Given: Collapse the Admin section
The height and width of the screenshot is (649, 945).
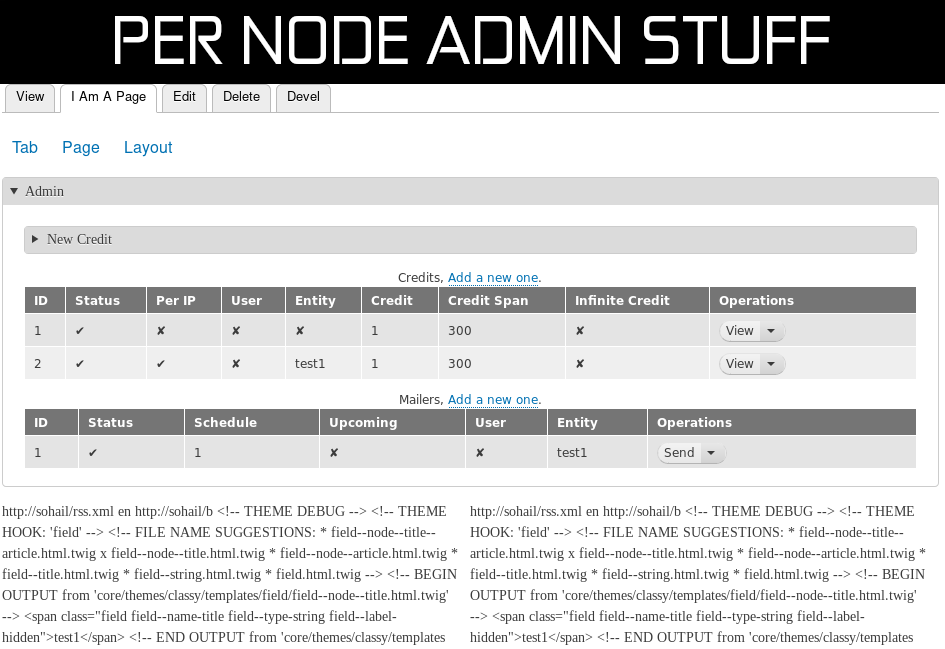Looking at the screenshot, I should click(x=470, y=192).
